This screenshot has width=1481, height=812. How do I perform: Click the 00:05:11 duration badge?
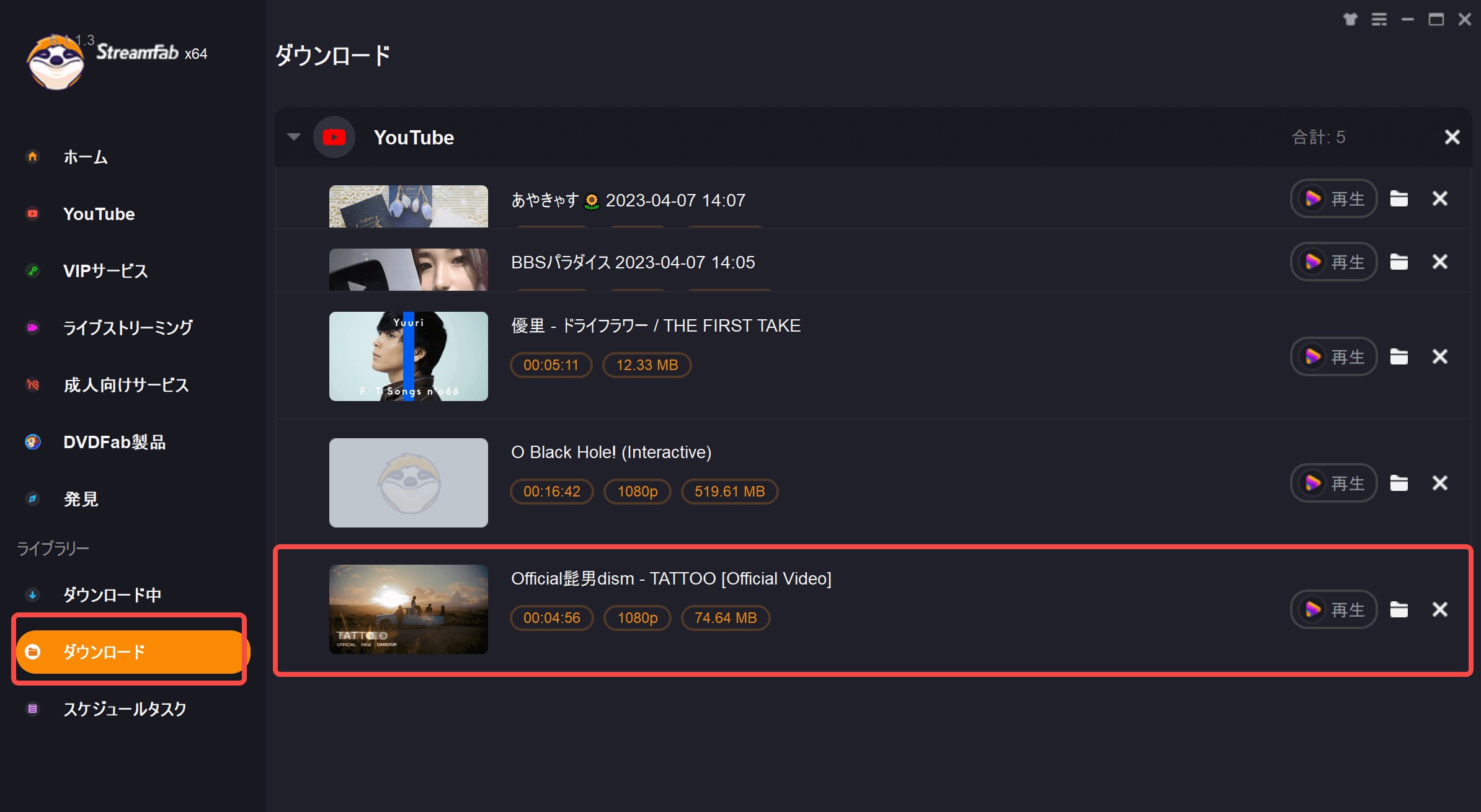(551, 365)
